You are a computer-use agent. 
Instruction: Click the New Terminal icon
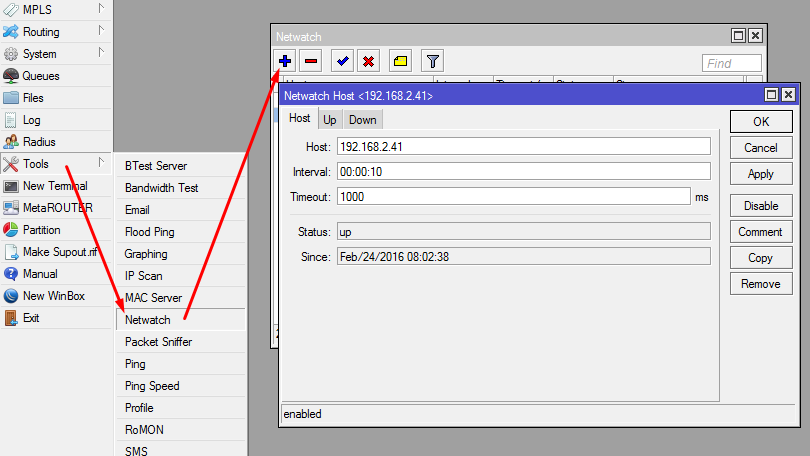coord(10,186)
